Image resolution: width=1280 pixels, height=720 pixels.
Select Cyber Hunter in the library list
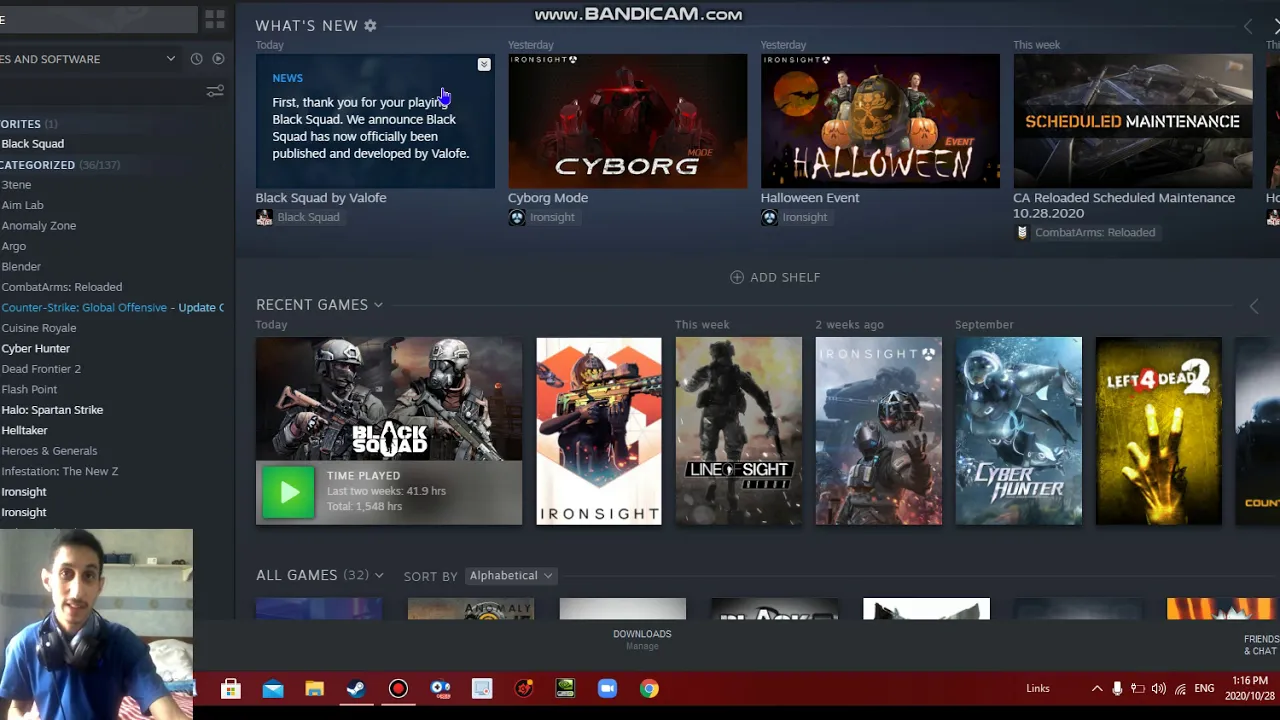tap(35, 348)
